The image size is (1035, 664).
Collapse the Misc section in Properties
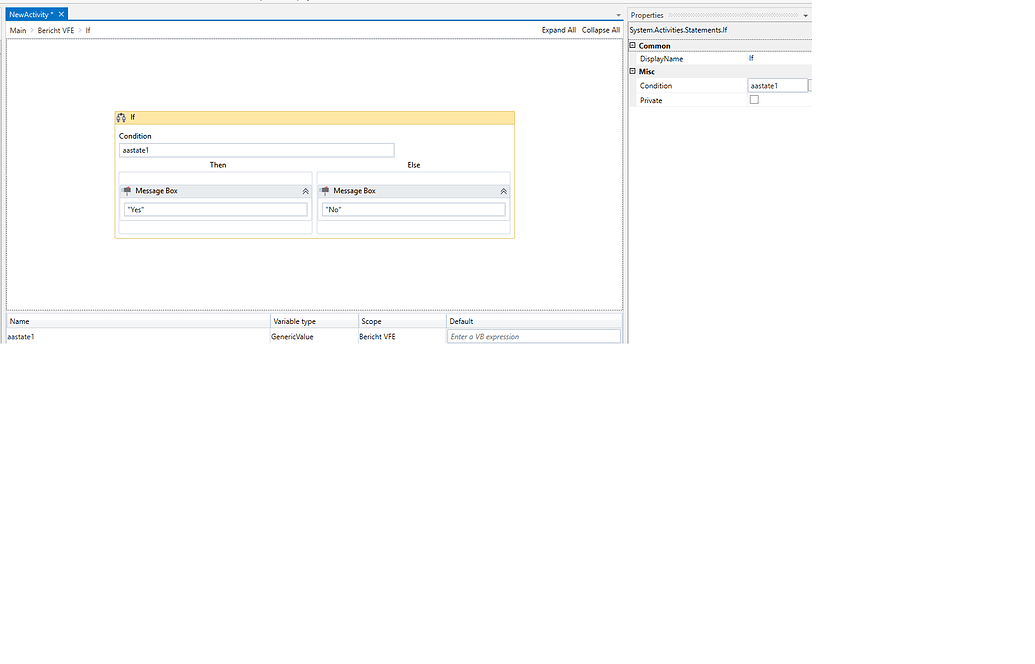[x=634, y=71]
